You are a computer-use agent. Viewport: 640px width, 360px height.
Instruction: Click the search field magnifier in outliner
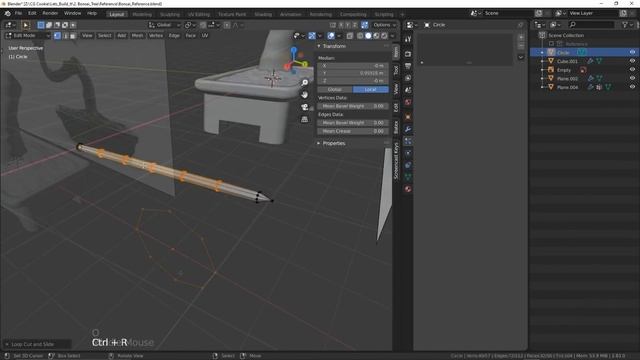tap(573, 25)
